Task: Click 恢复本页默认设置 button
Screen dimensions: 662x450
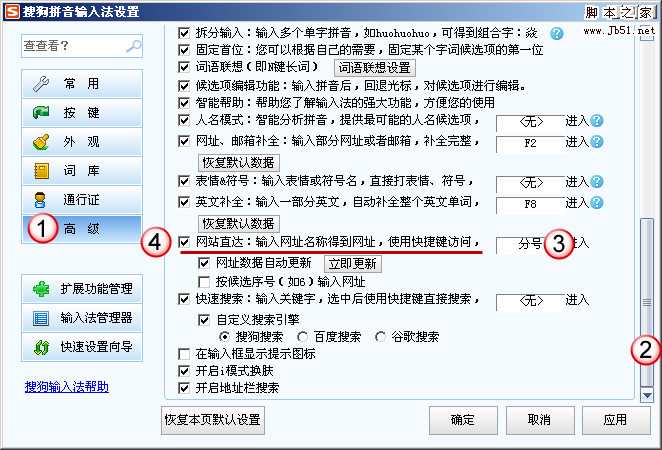Action: pyautogui.click(x=213, y=420)
